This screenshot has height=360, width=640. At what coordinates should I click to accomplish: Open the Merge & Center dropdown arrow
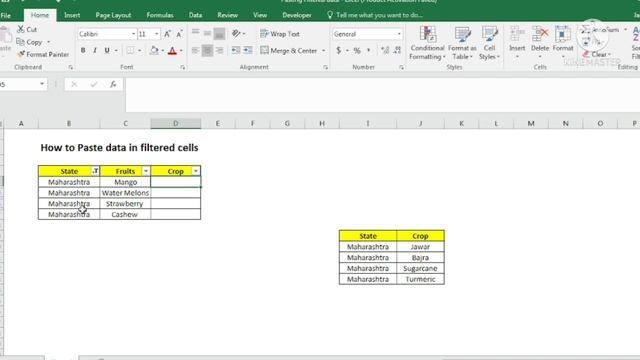(324, 51)
